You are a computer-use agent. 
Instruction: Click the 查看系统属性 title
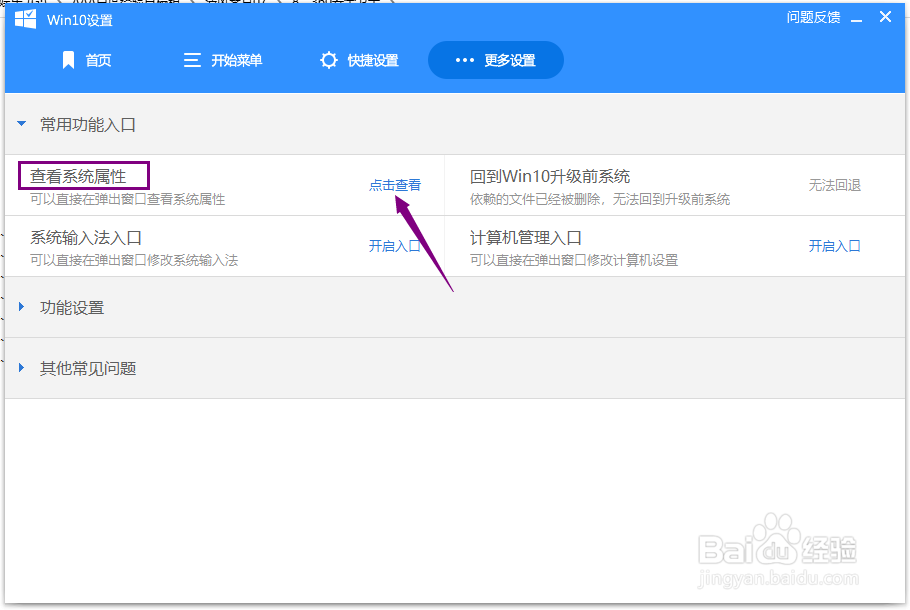[78, 176]
